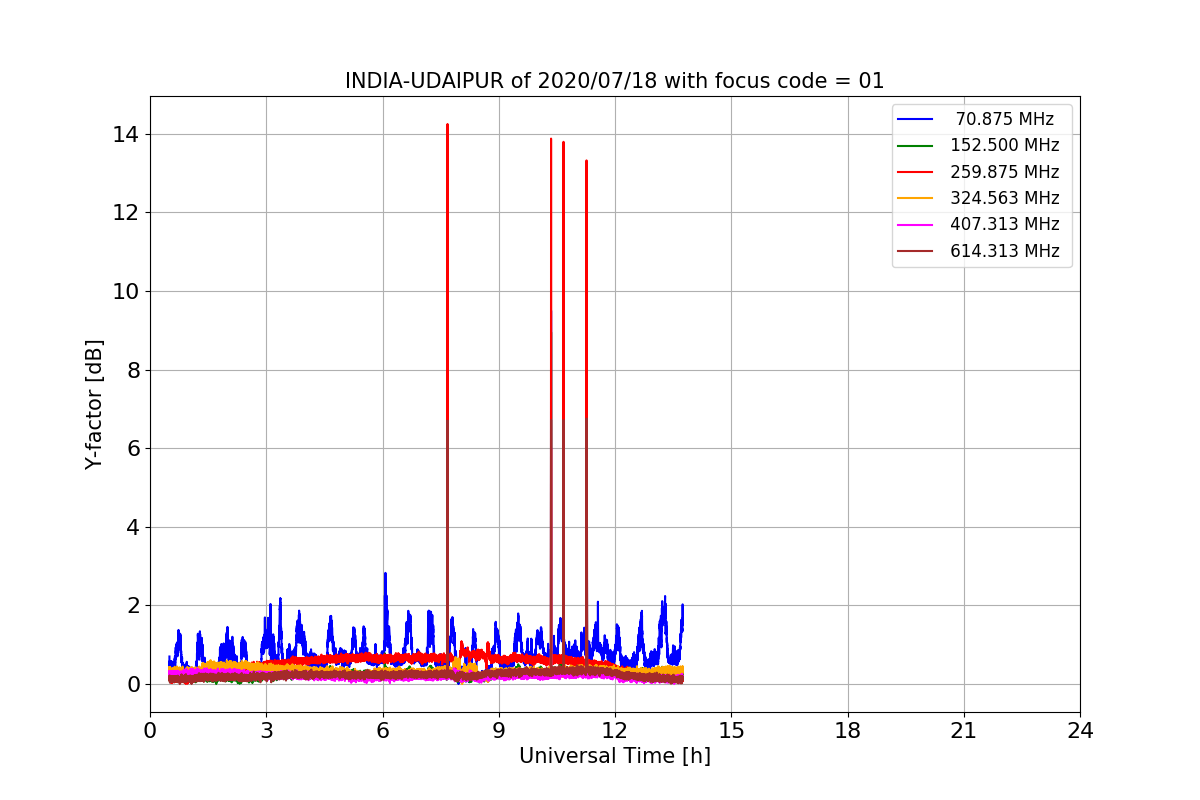Screen dimensions: 1200x800
Task: Click x-axis tick label 9
Action: coord(499,731)
